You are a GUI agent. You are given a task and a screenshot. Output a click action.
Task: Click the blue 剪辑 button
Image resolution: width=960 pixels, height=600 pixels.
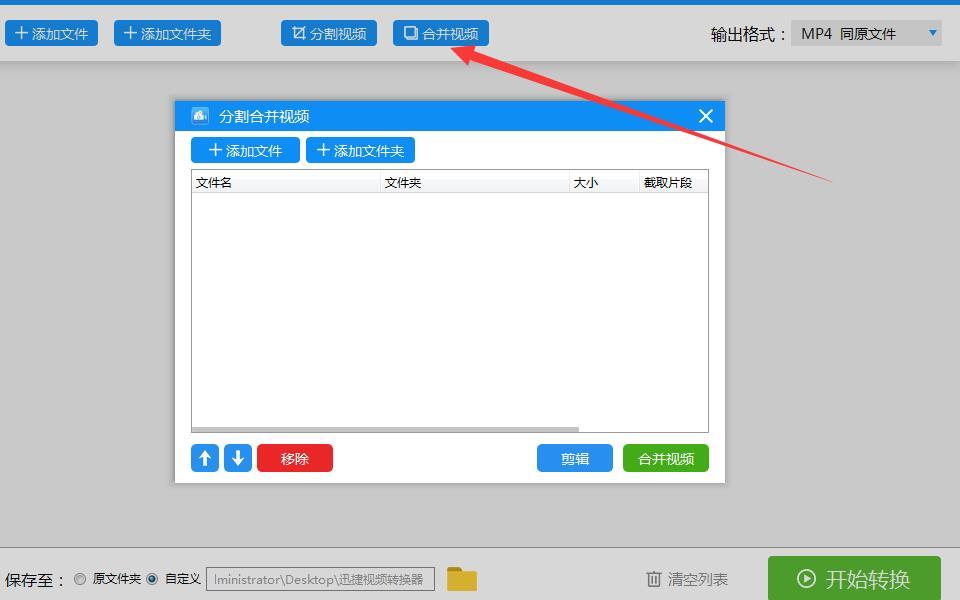coord(575,458)
